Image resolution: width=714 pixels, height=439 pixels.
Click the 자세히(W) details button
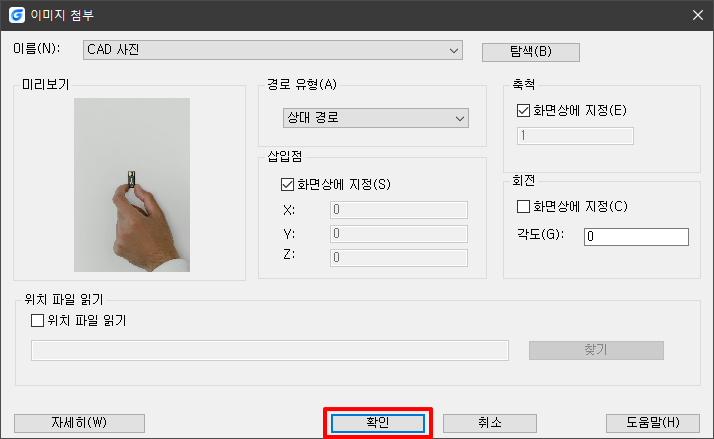(x=79, y=423)
